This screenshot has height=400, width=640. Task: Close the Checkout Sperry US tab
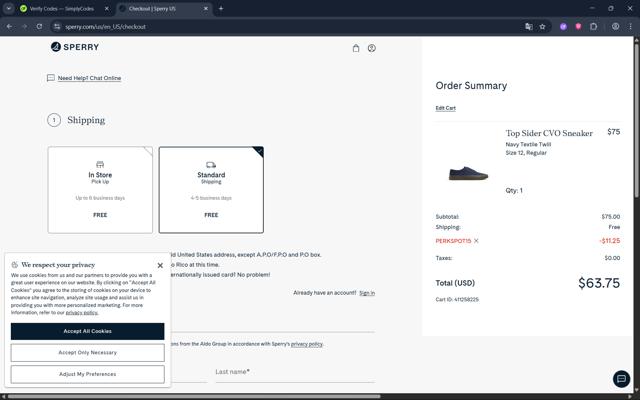coord(206,9)
